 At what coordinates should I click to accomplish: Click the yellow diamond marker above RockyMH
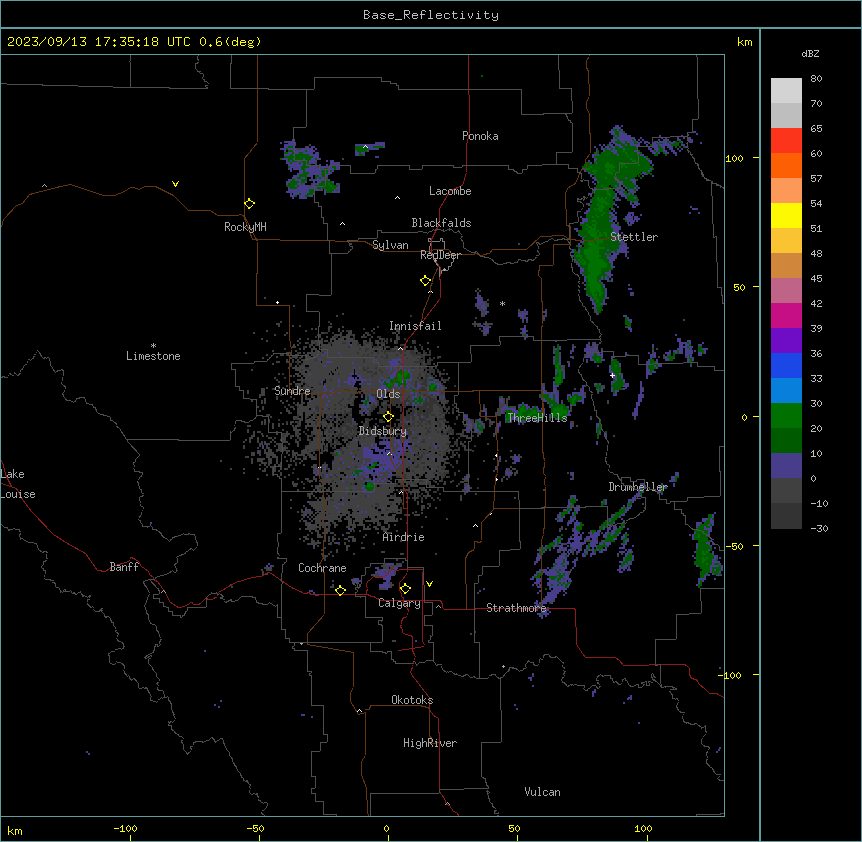point(250,204)
